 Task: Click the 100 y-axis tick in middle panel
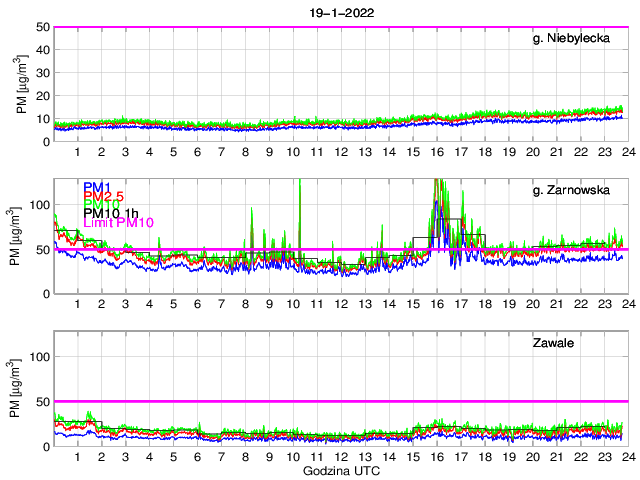coord(39,204)
